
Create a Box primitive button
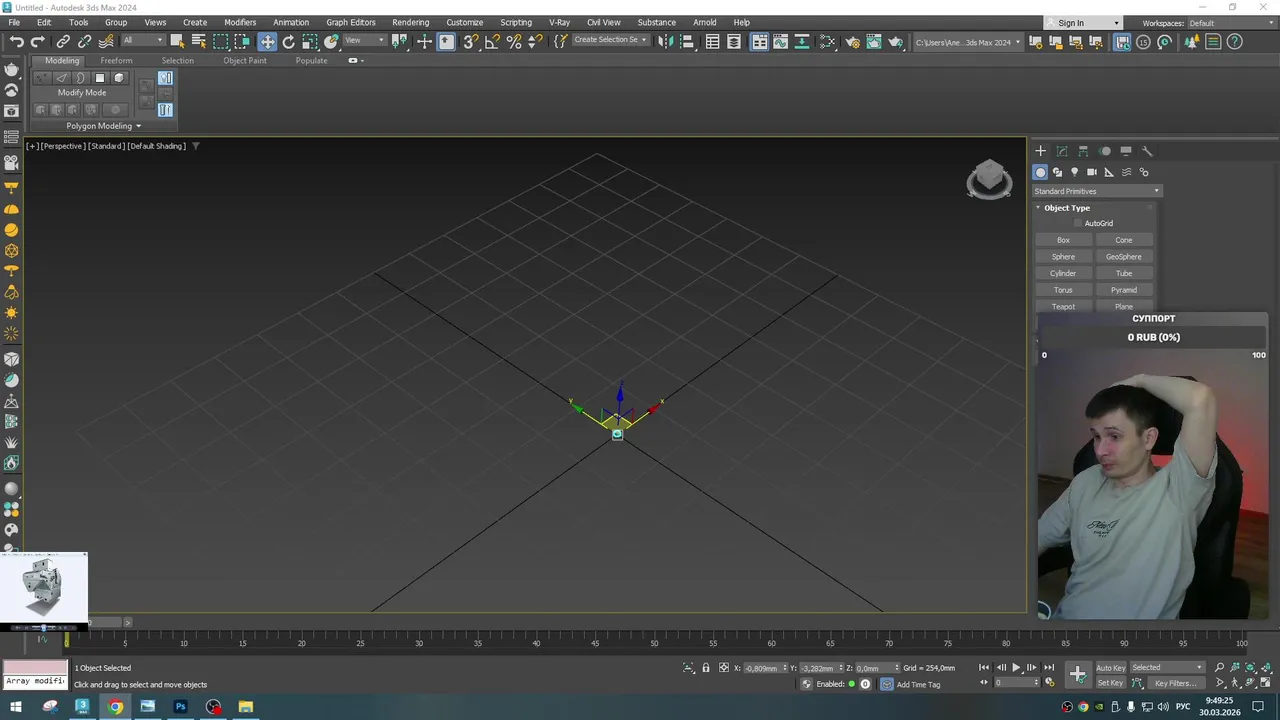1063,240
